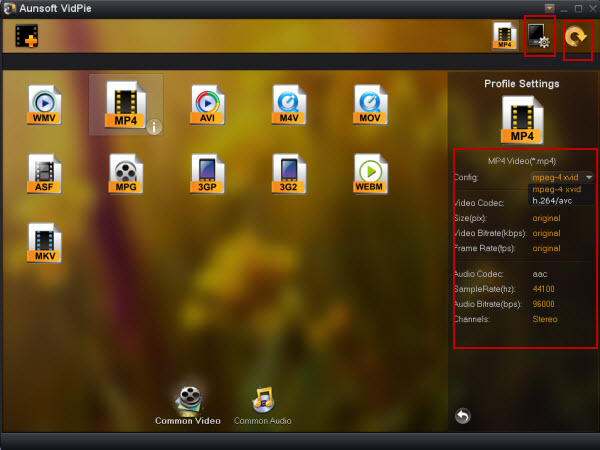Pick the AVI format icon
The height and width of the screenshot is (450, 600).
tap(207, 104)
